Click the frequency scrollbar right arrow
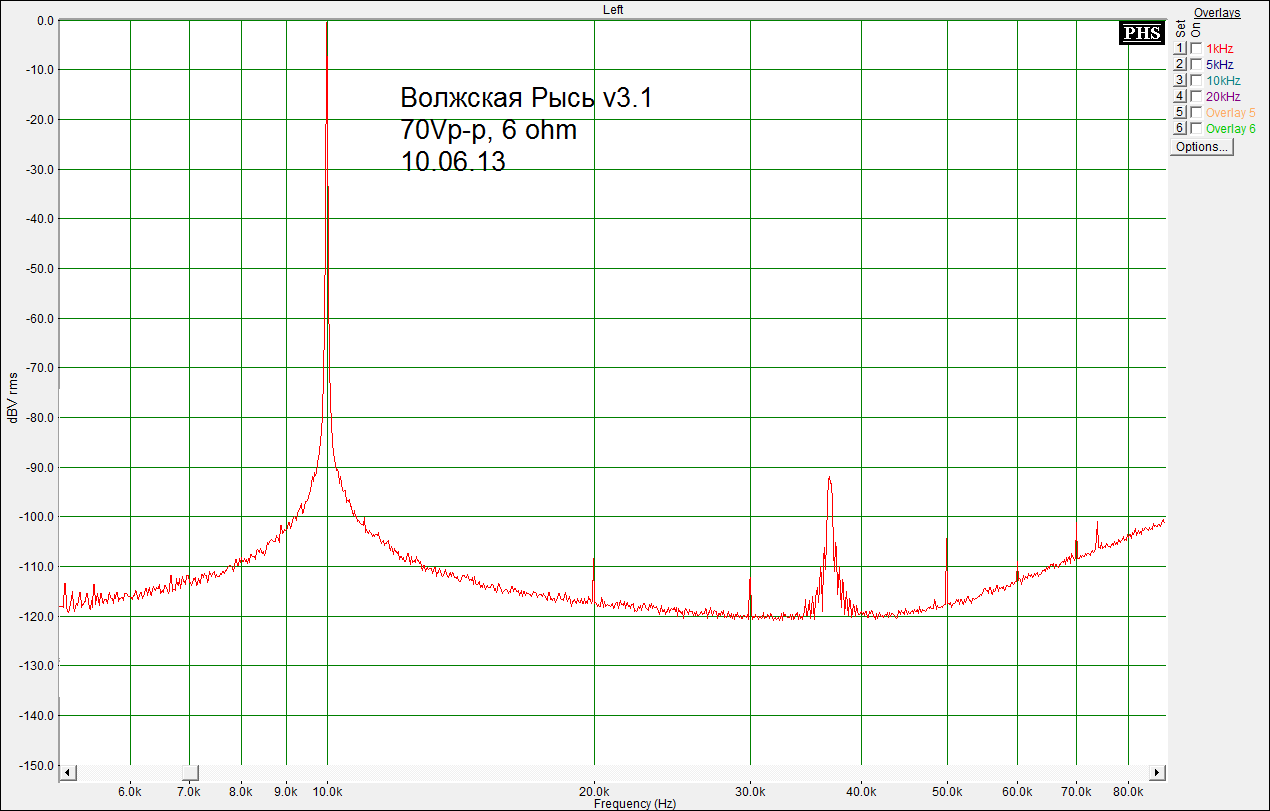Viewport: 1270px width, 811px height. 1158,773
